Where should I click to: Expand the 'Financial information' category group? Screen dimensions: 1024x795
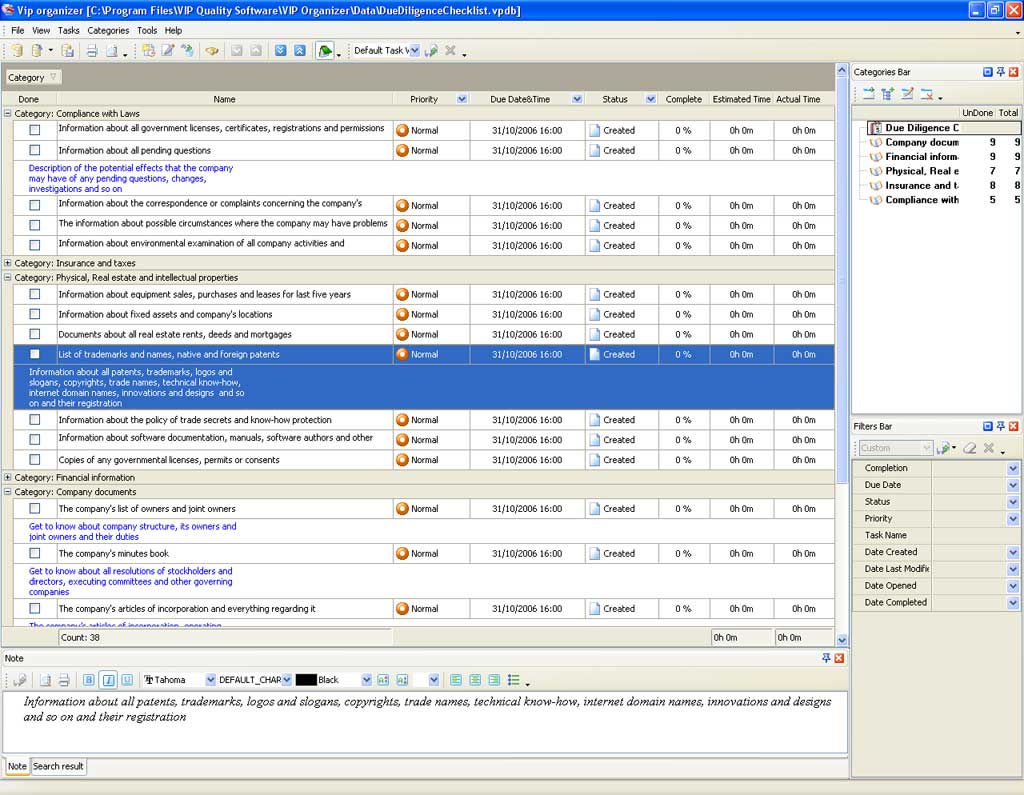(x=8, y=478)
